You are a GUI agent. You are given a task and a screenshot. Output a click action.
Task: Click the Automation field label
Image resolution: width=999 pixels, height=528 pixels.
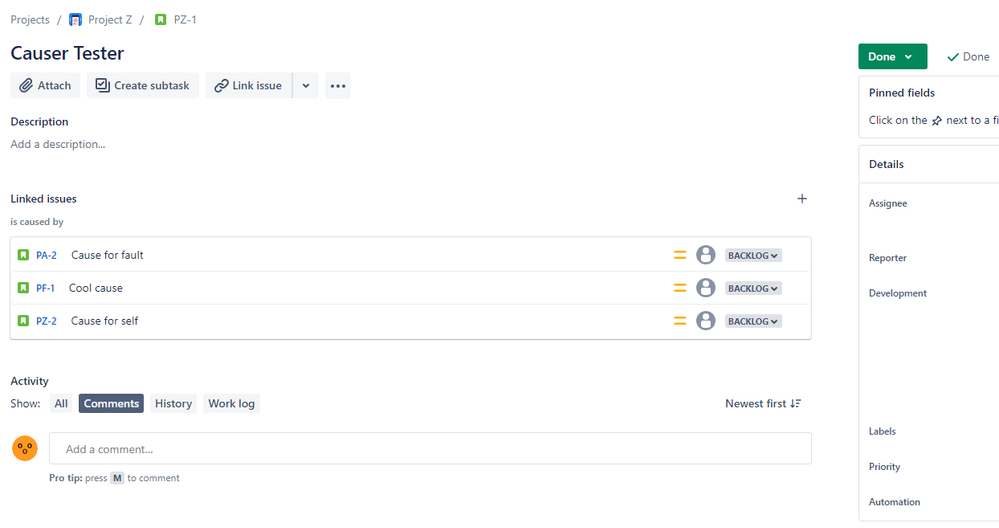tap(895, 502)
